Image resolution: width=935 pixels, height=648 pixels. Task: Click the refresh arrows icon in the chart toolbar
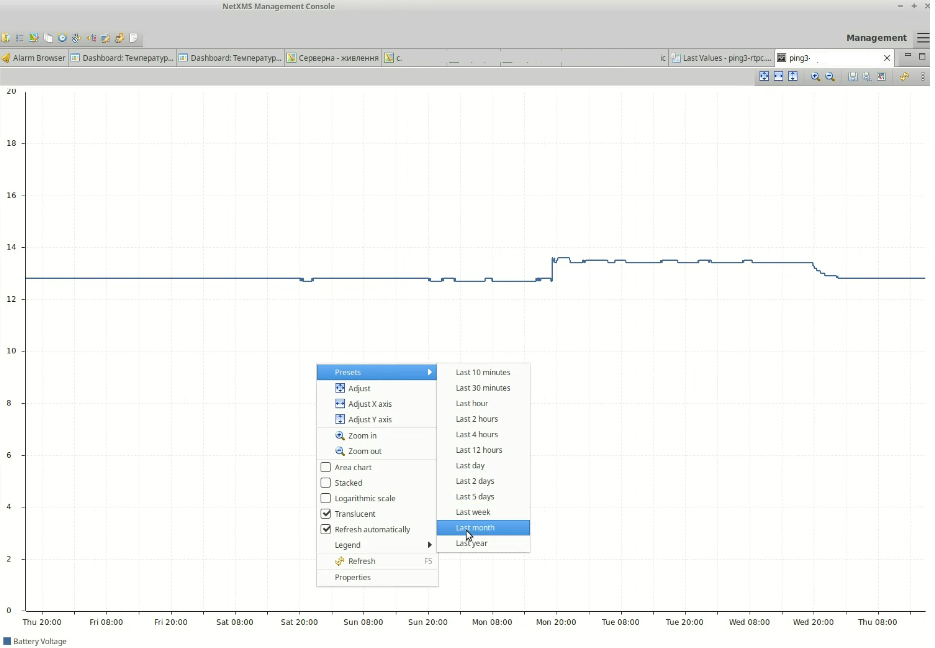pyautogui.click(x=904, y=76)
